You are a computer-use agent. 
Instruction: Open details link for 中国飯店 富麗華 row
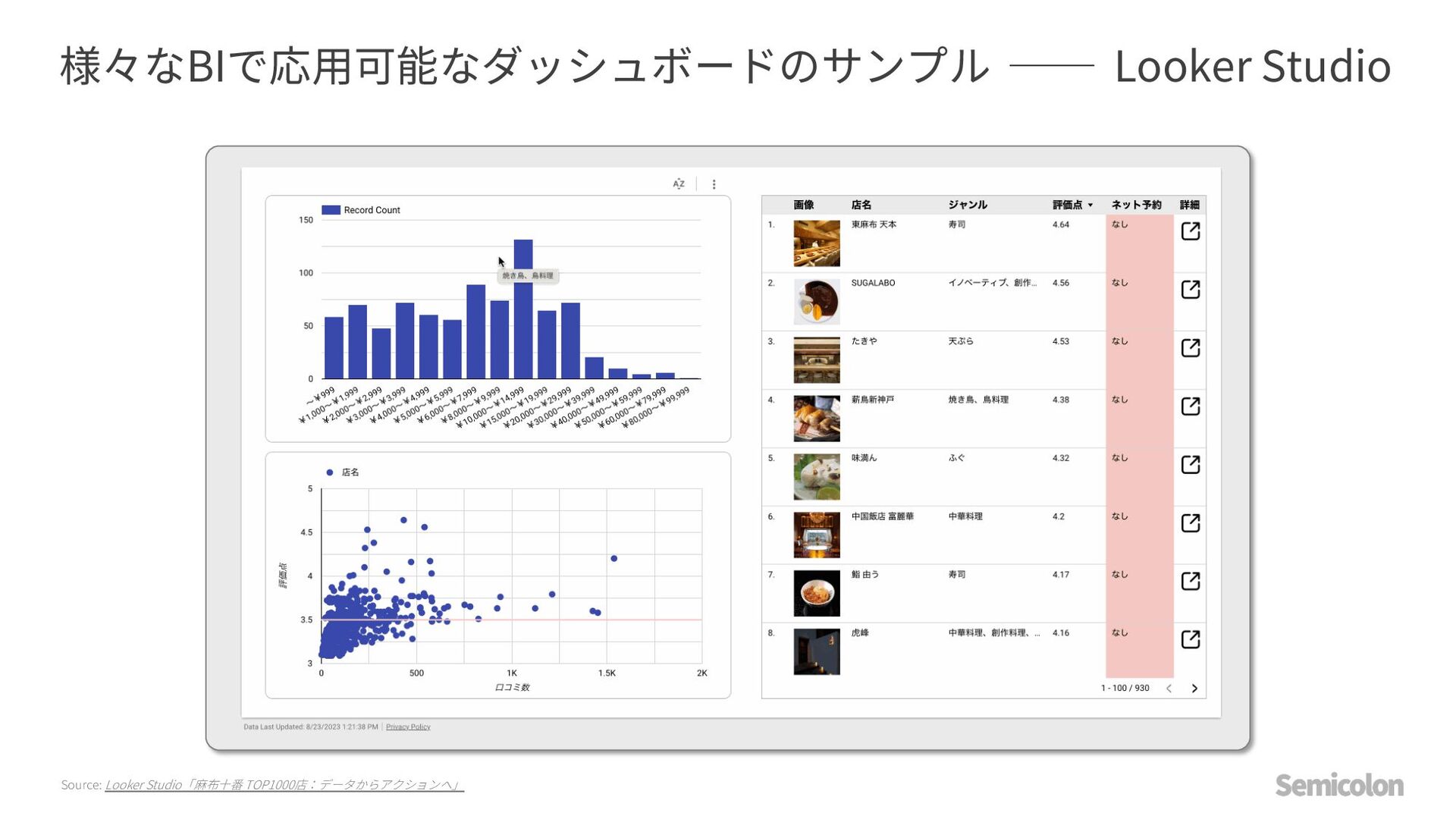pyautogui.click(x=1190, y=523)
